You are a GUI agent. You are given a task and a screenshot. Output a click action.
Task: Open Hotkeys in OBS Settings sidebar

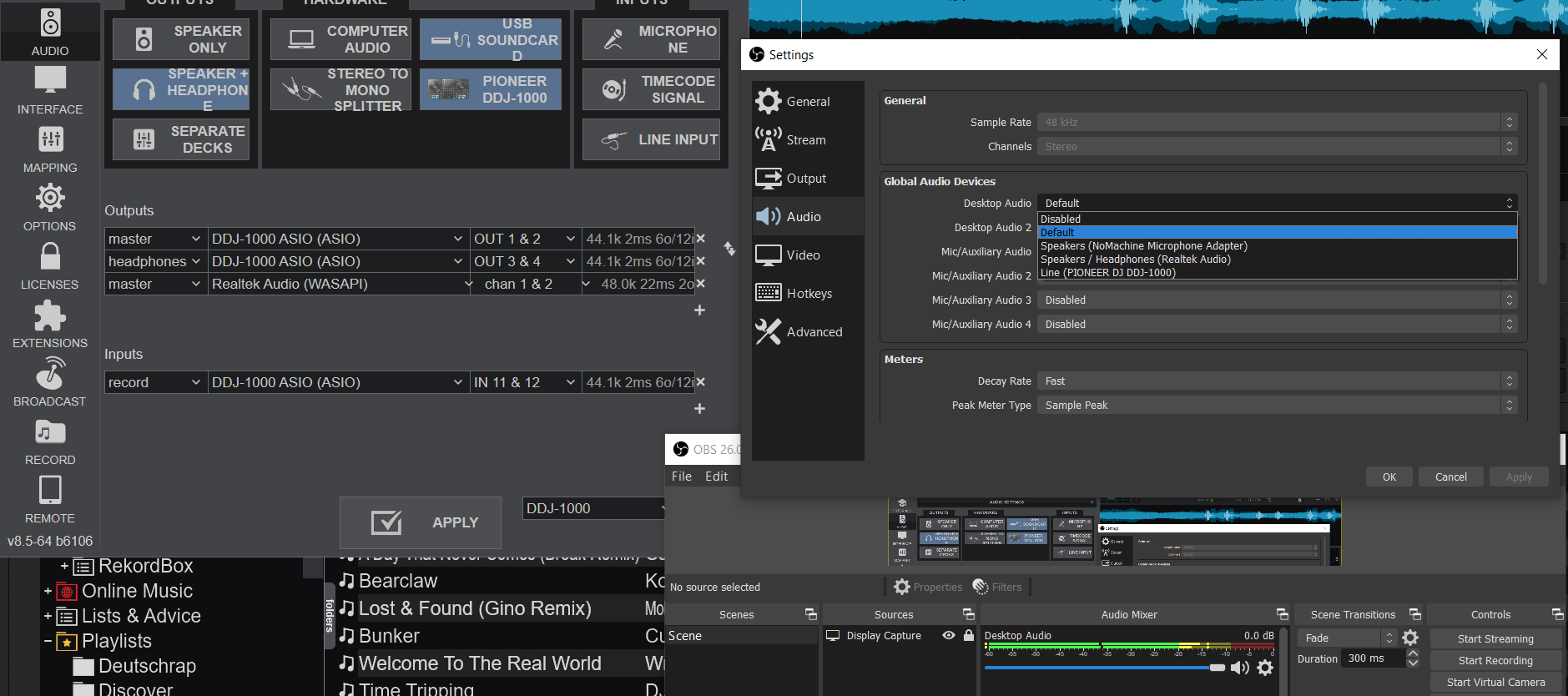coord(808,294)
